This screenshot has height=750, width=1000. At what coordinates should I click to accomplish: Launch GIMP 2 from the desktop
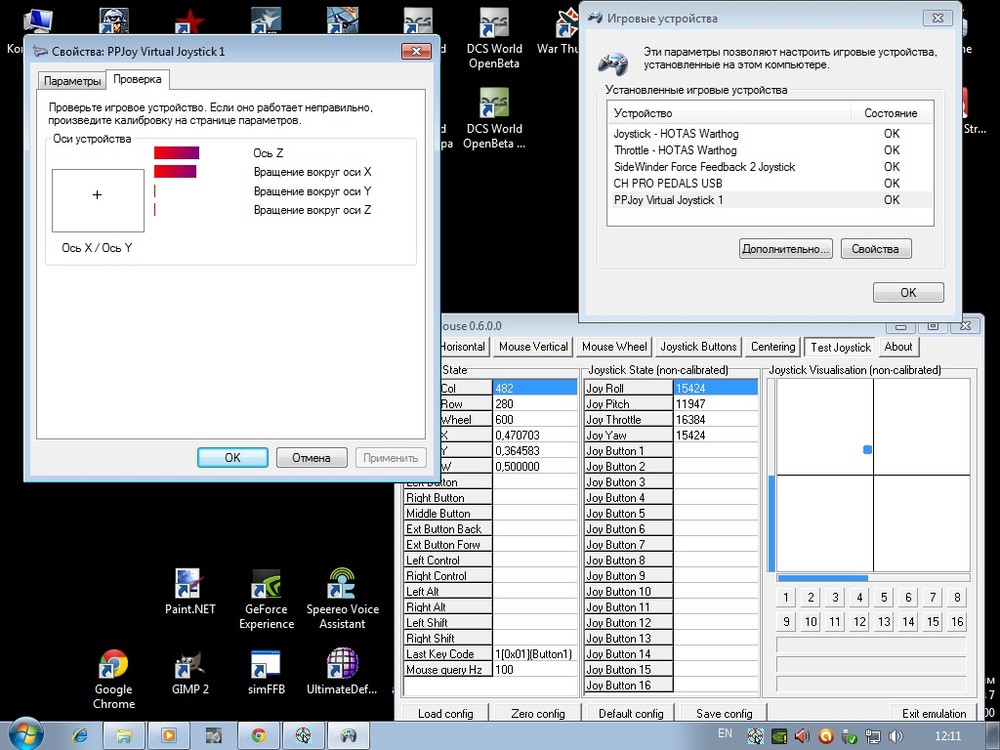pos(190,672)
